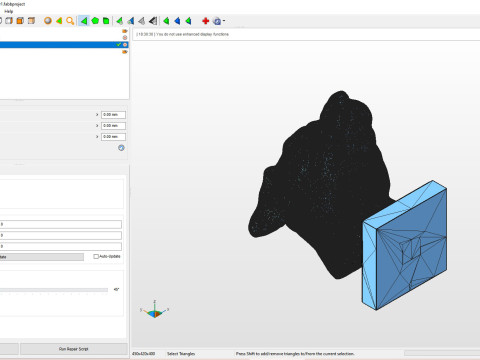Open the Help menu
The height and width of the screenshot is (360, 480).
tap(9, 11)
